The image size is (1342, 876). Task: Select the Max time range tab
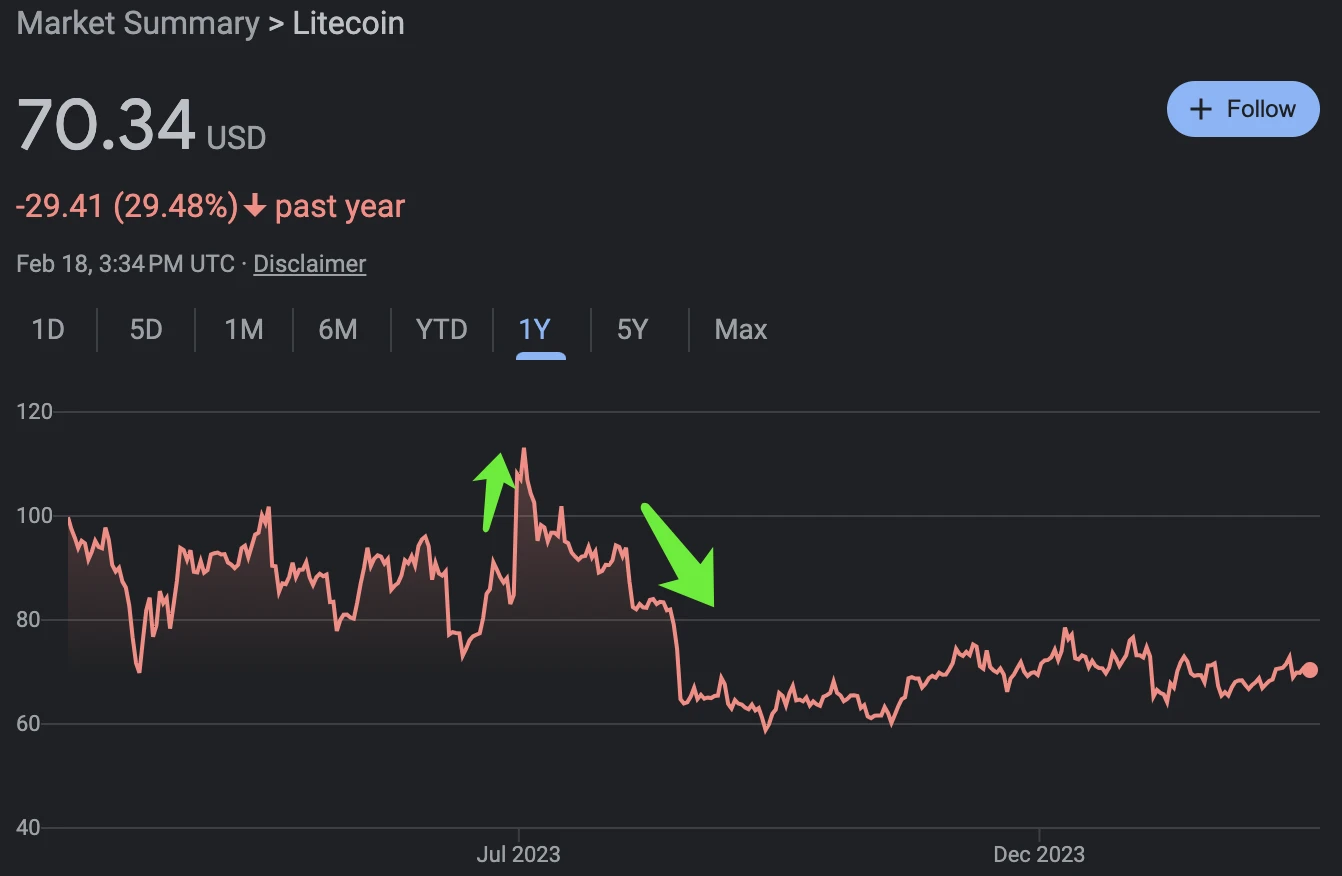[x=741, y=329]
